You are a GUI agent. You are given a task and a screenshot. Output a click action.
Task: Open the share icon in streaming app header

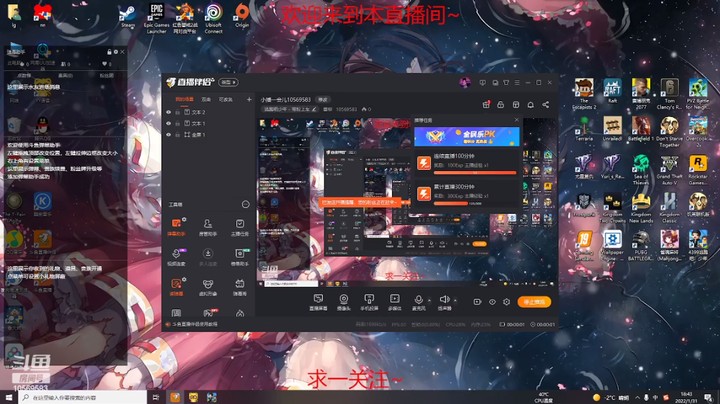pyautogui.click(x=546, y=105)
